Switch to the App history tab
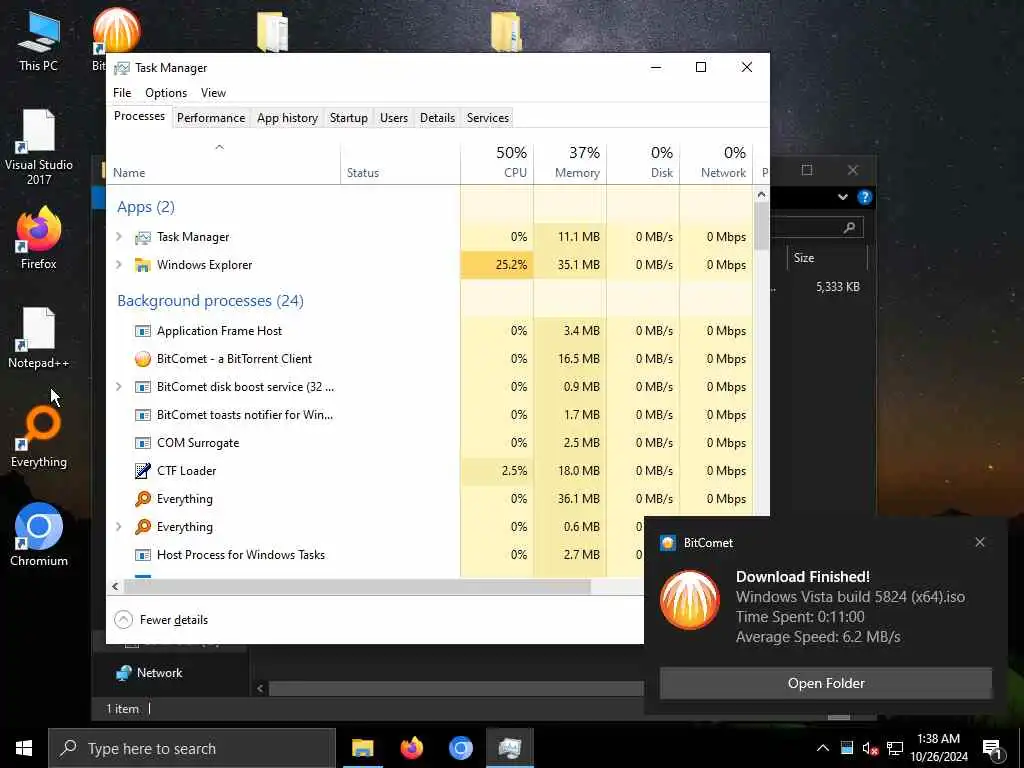 click(x=287, y=118)
